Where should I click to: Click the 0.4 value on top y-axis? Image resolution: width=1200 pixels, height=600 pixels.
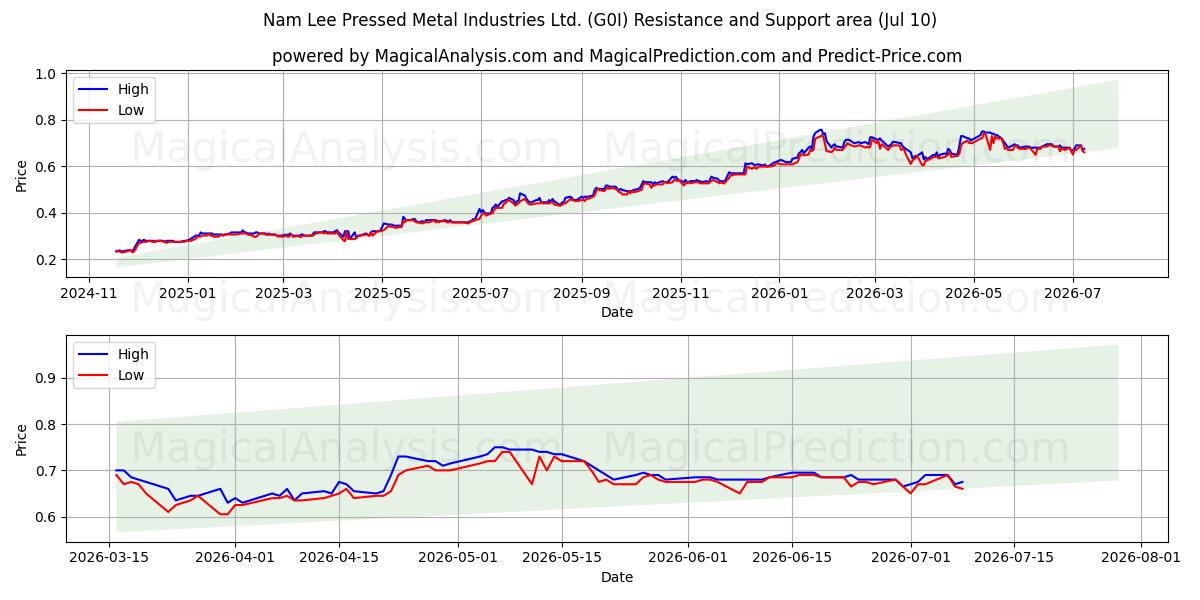click(46, 213)
